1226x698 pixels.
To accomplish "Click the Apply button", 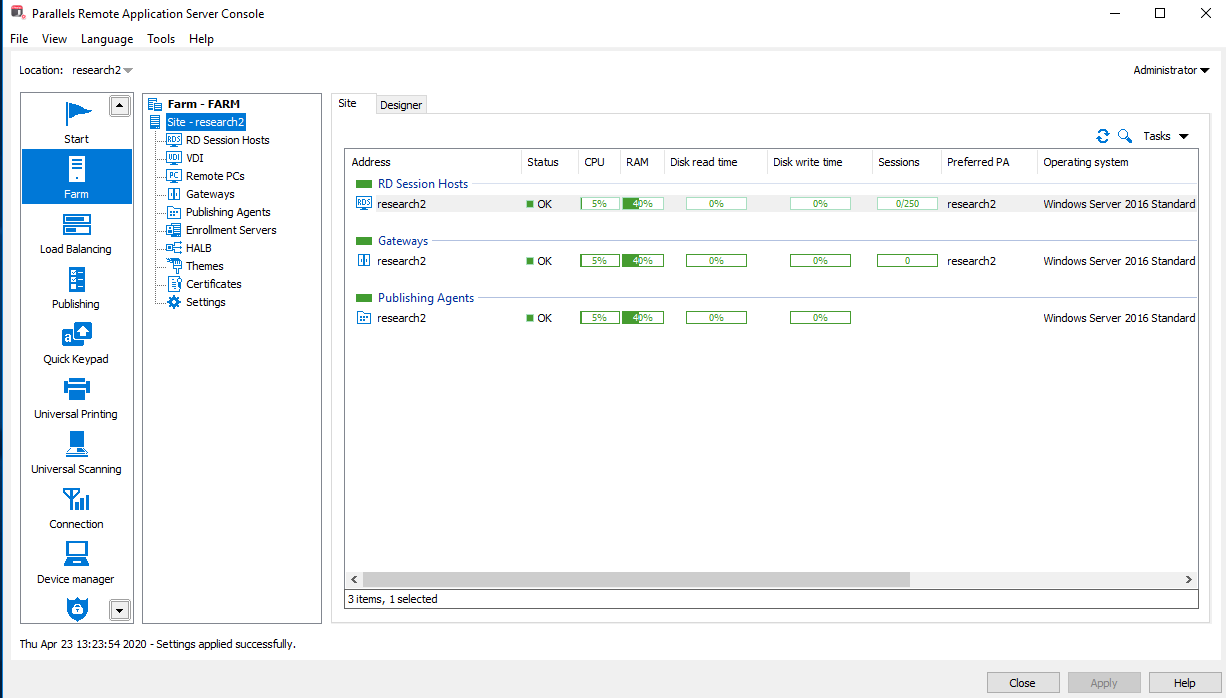I will coord(1104,683).
